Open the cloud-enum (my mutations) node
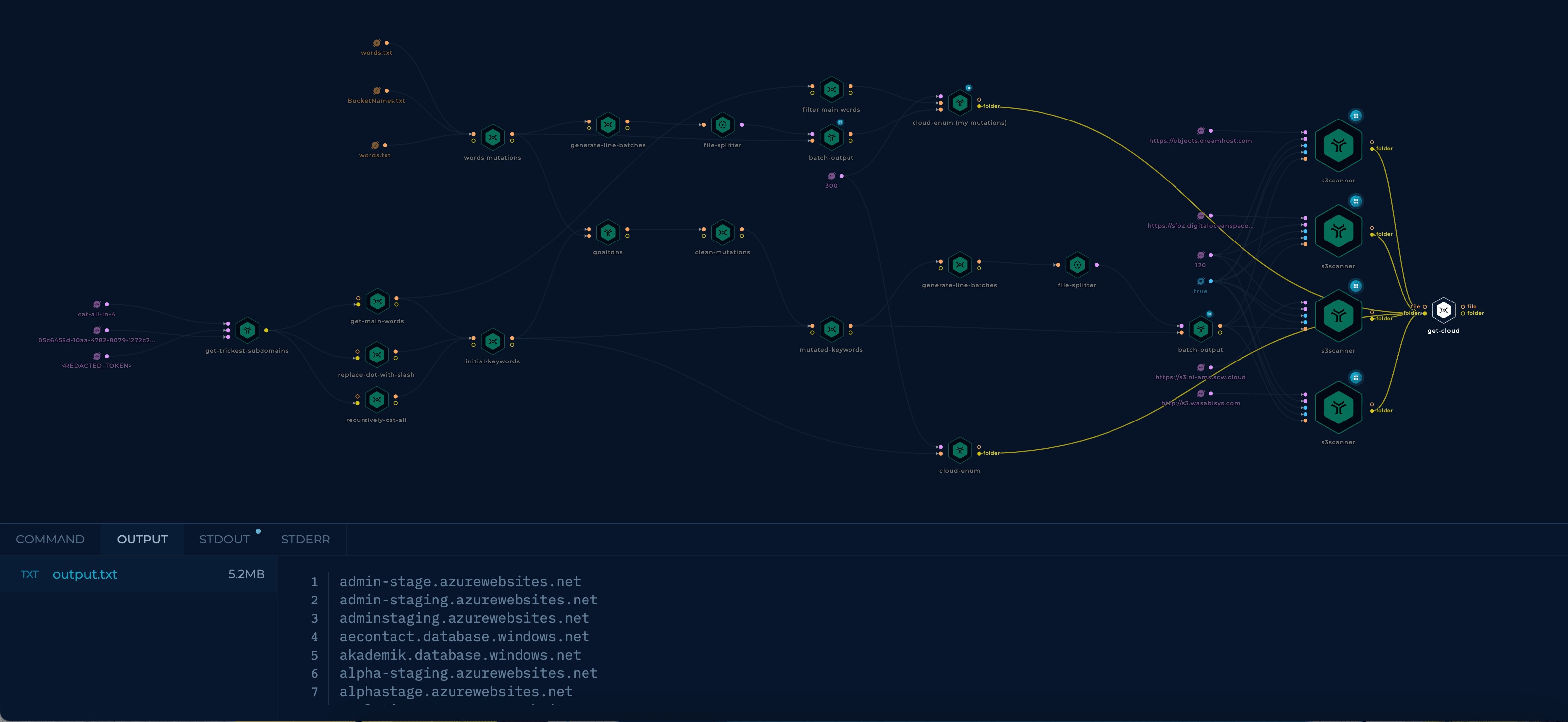Image resolution: width=1568 pixels, height=722 pixels. (x=959, y=103)
